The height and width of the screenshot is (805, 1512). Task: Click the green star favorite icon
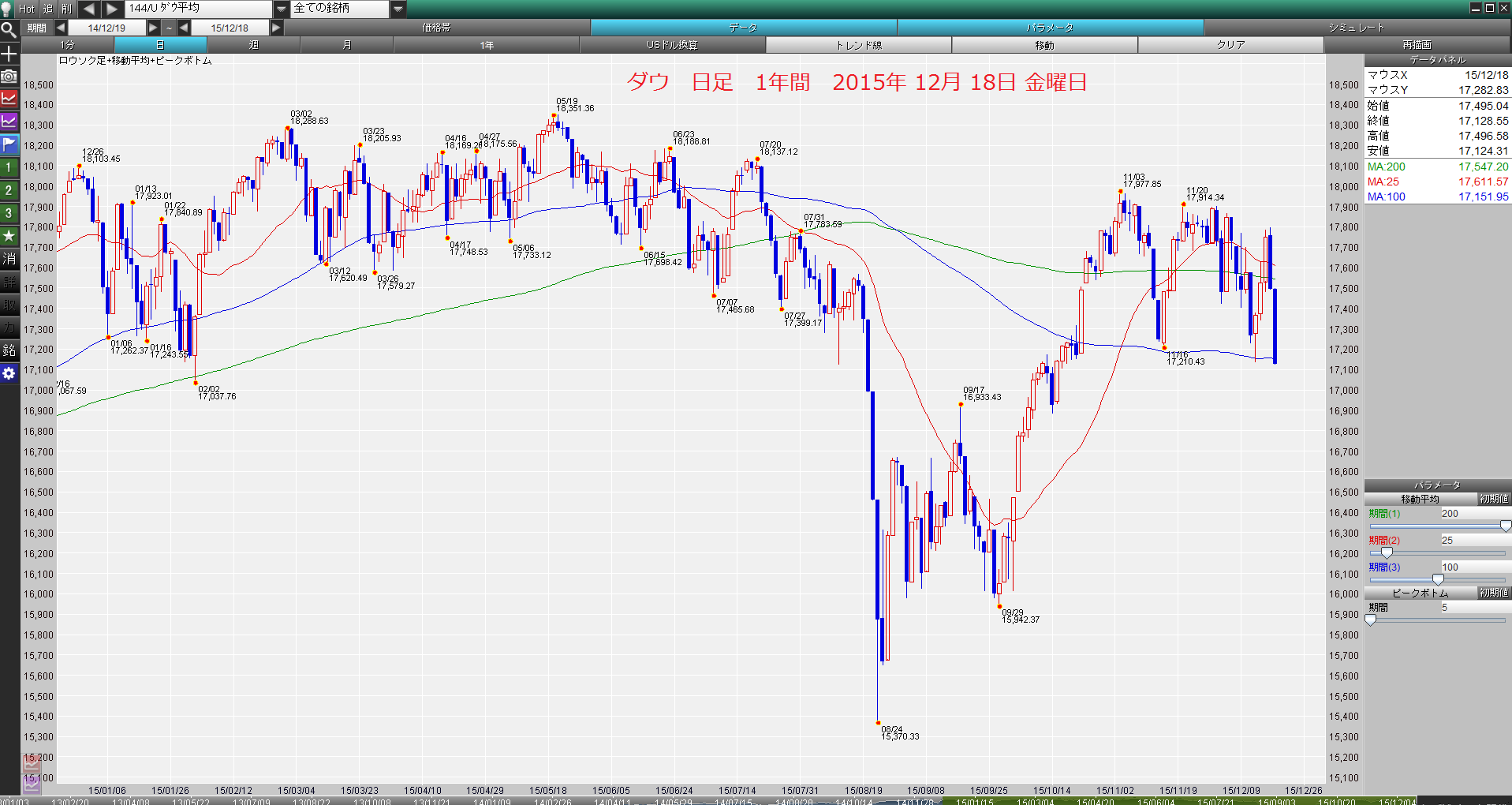click(9, 236)
